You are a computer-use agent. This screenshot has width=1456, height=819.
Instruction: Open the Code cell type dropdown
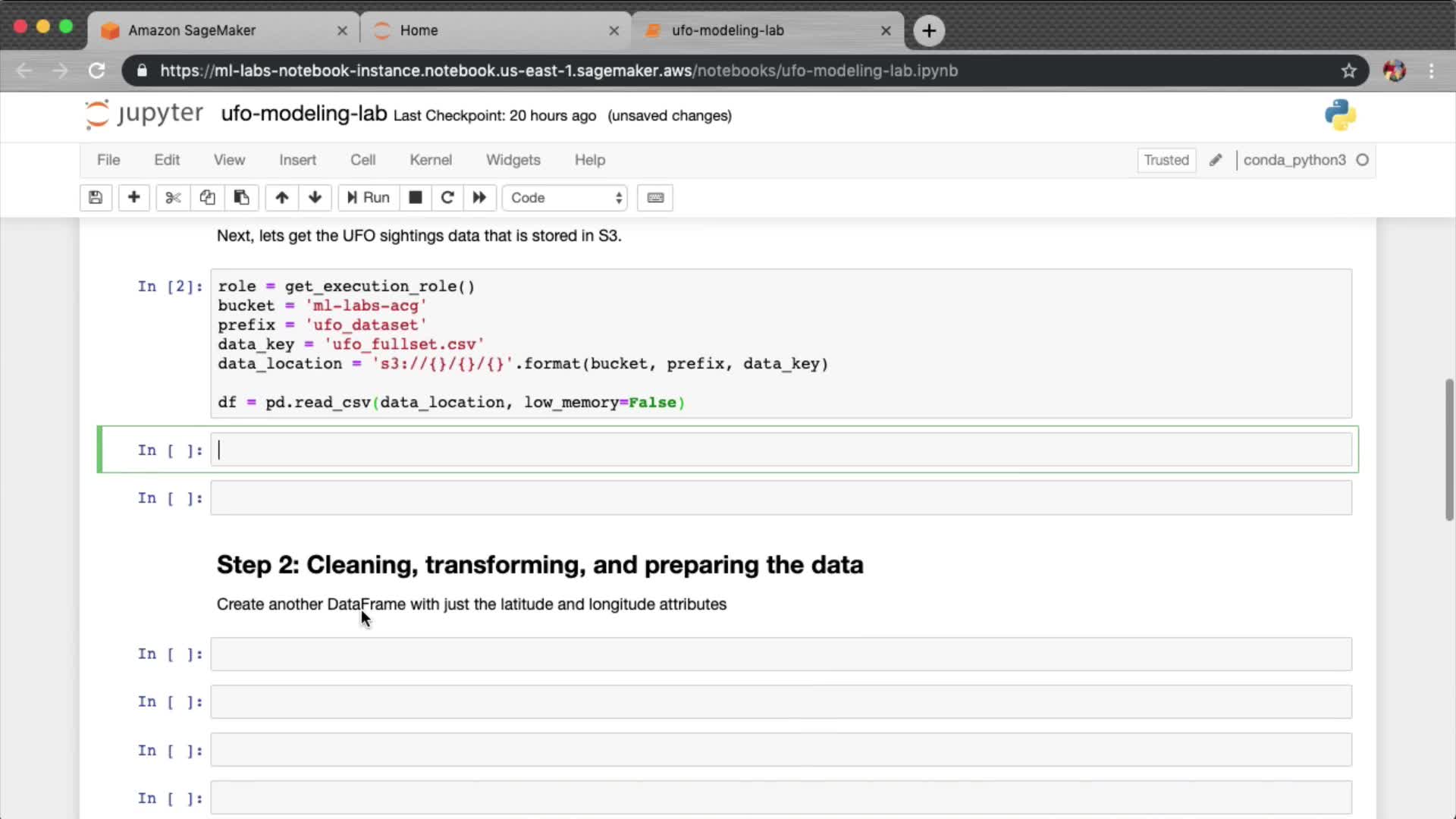pos(565,198)
